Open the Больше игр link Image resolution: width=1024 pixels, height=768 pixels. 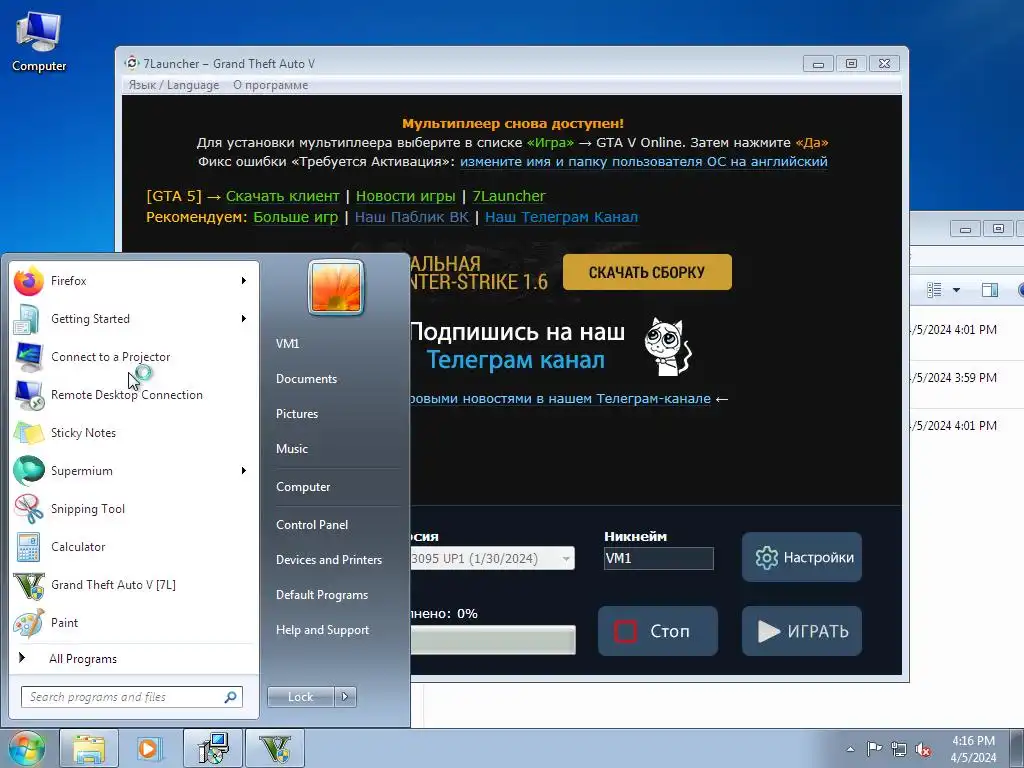(296, 217)
